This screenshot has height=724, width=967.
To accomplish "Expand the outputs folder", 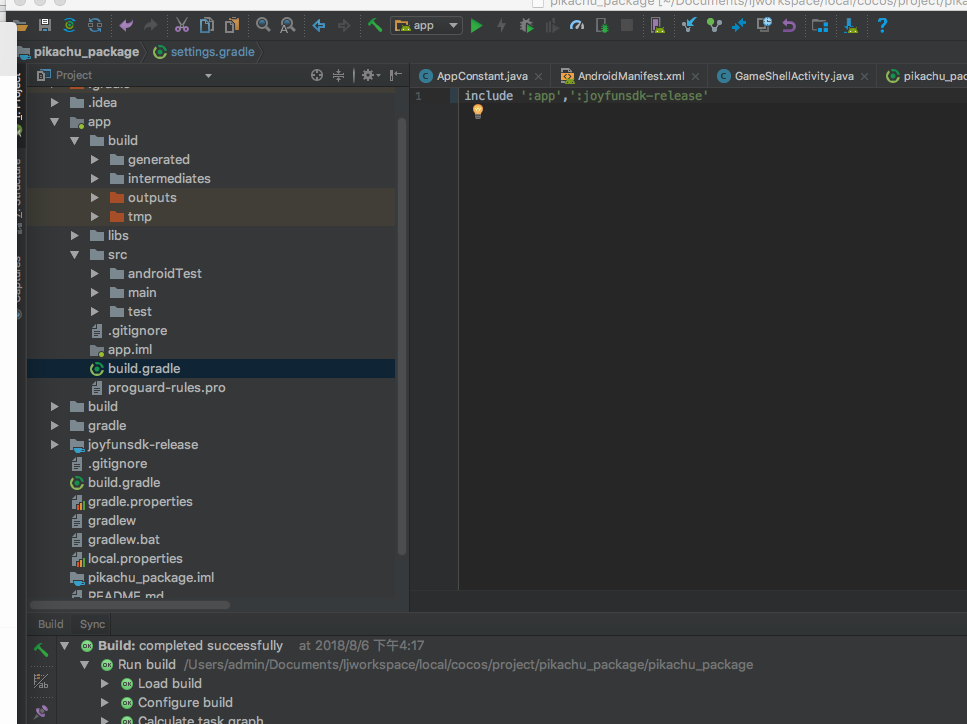I will coord(94,198).
